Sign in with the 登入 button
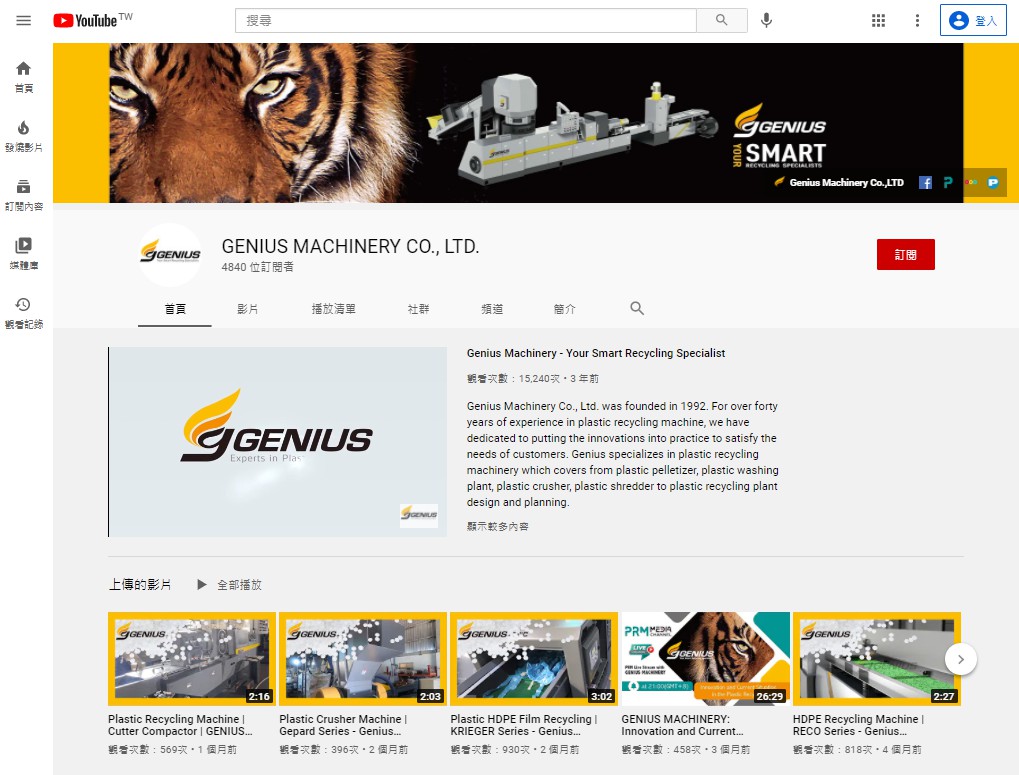 [973, 21]
